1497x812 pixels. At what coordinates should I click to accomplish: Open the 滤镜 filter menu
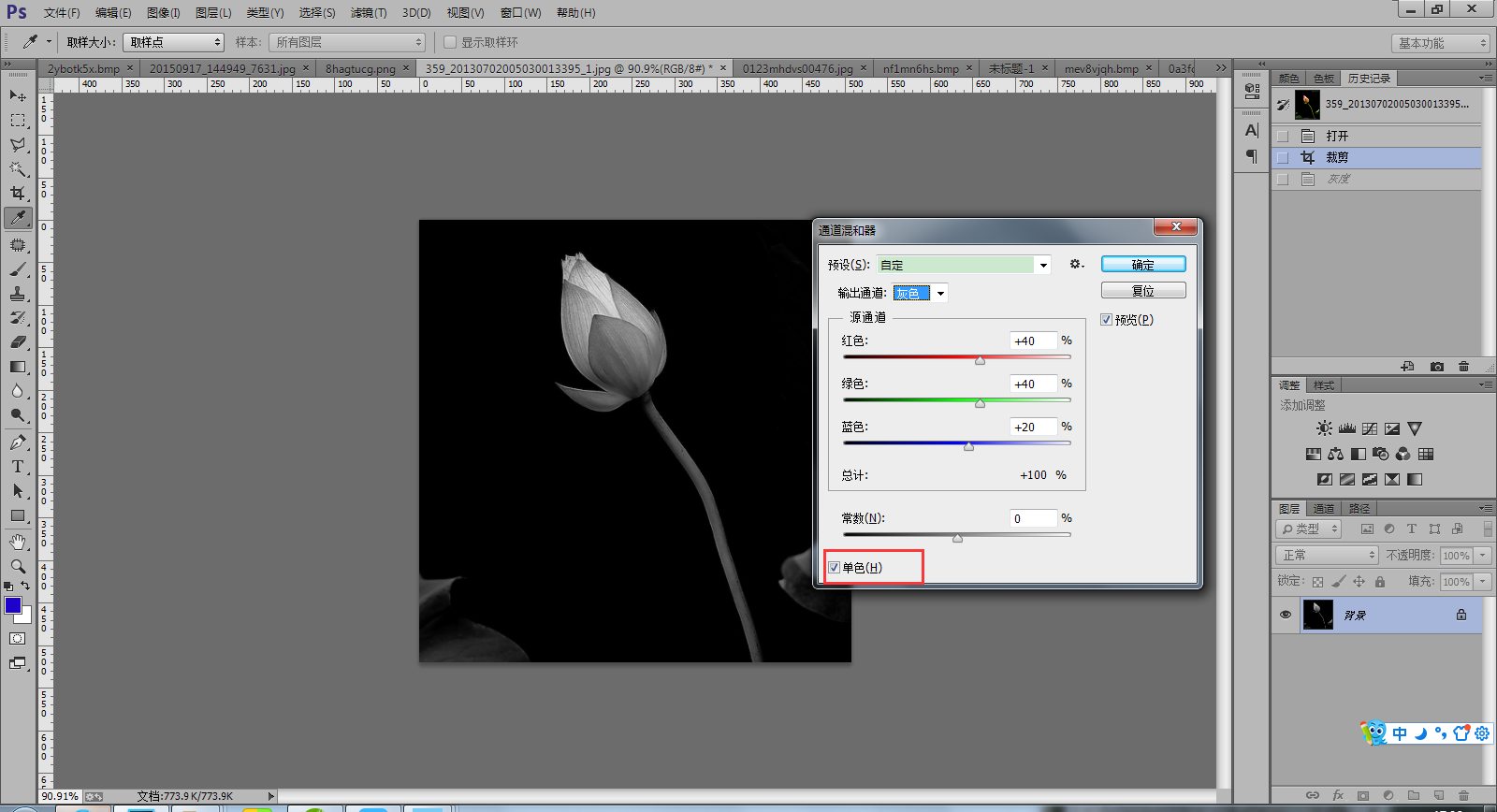pyautogui.click(x=368, y=13)
